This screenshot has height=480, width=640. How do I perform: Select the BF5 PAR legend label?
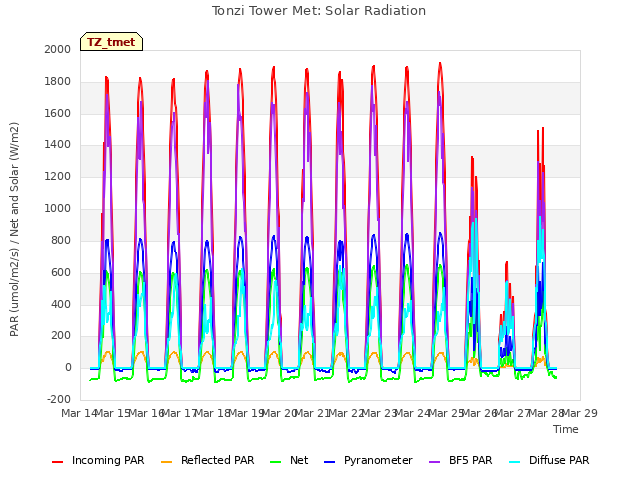(471, 460)
